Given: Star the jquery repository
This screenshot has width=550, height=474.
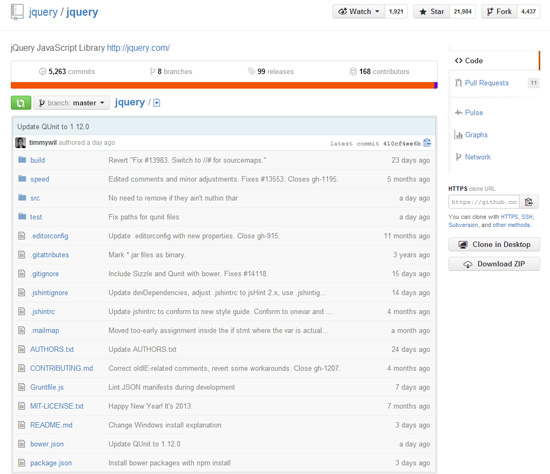Looking at the screenshot, I should 432,12.
